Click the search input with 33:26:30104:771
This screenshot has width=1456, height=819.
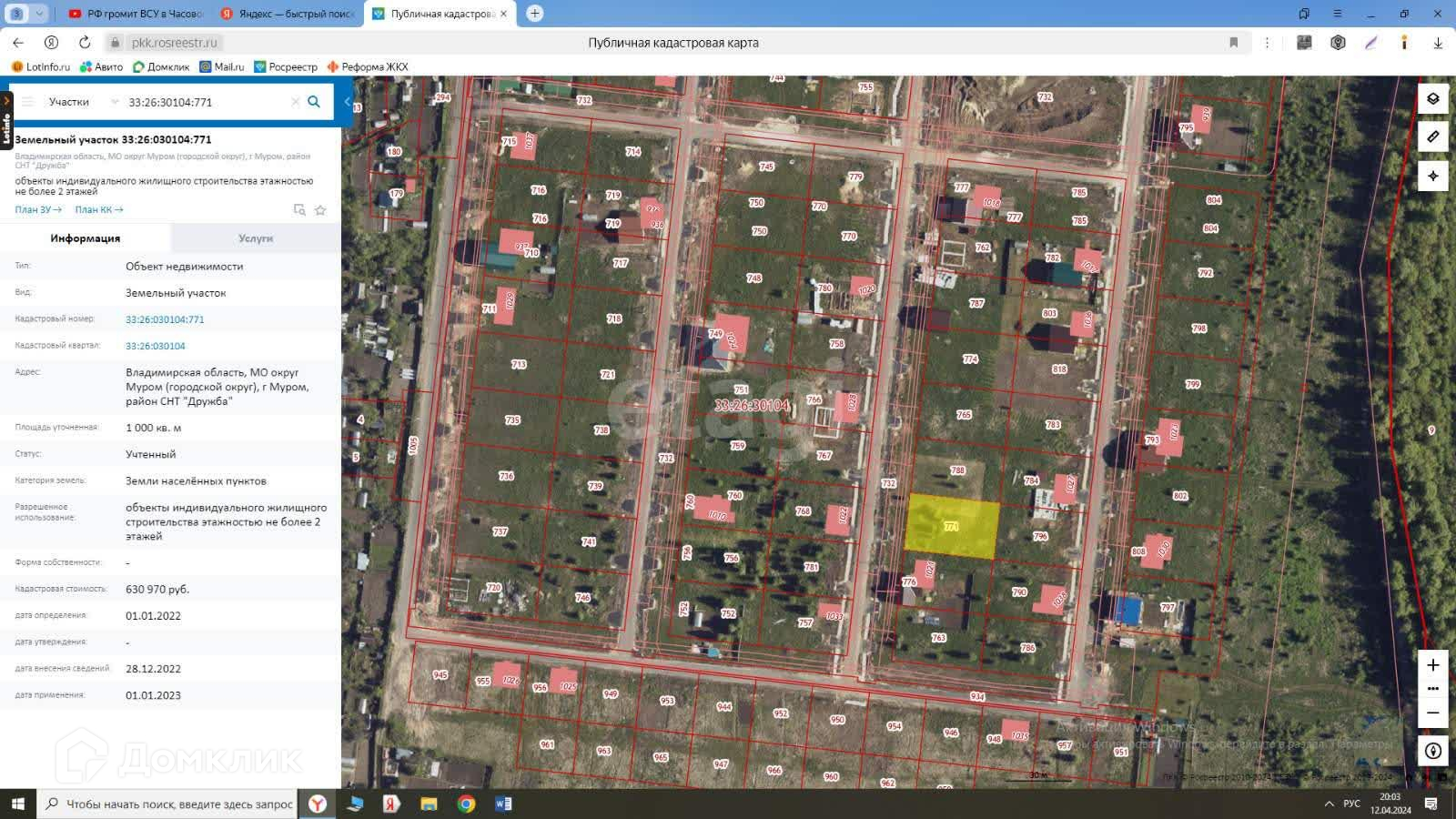(x=206, y=102)
